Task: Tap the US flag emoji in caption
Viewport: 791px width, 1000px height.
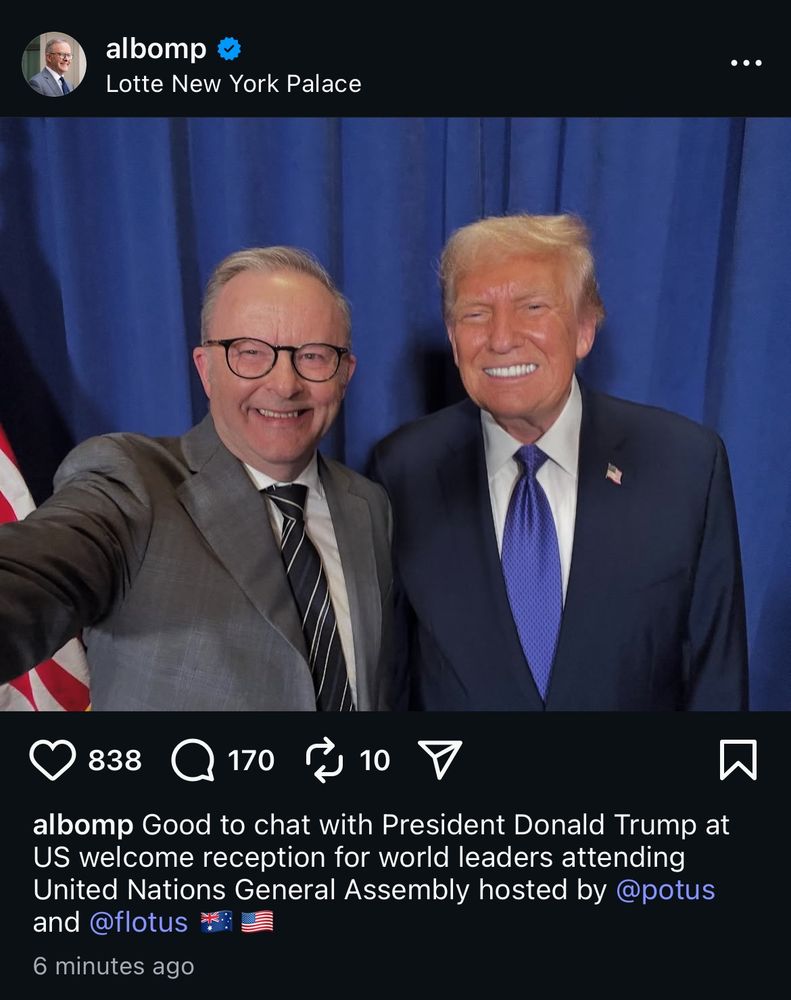Action: 257,922
